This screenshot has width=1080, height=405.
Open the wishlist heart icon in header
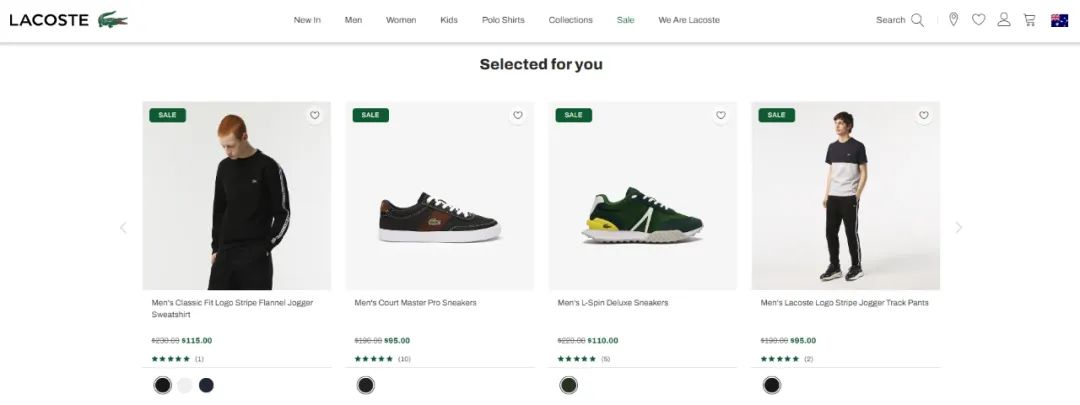coord(979,20)
